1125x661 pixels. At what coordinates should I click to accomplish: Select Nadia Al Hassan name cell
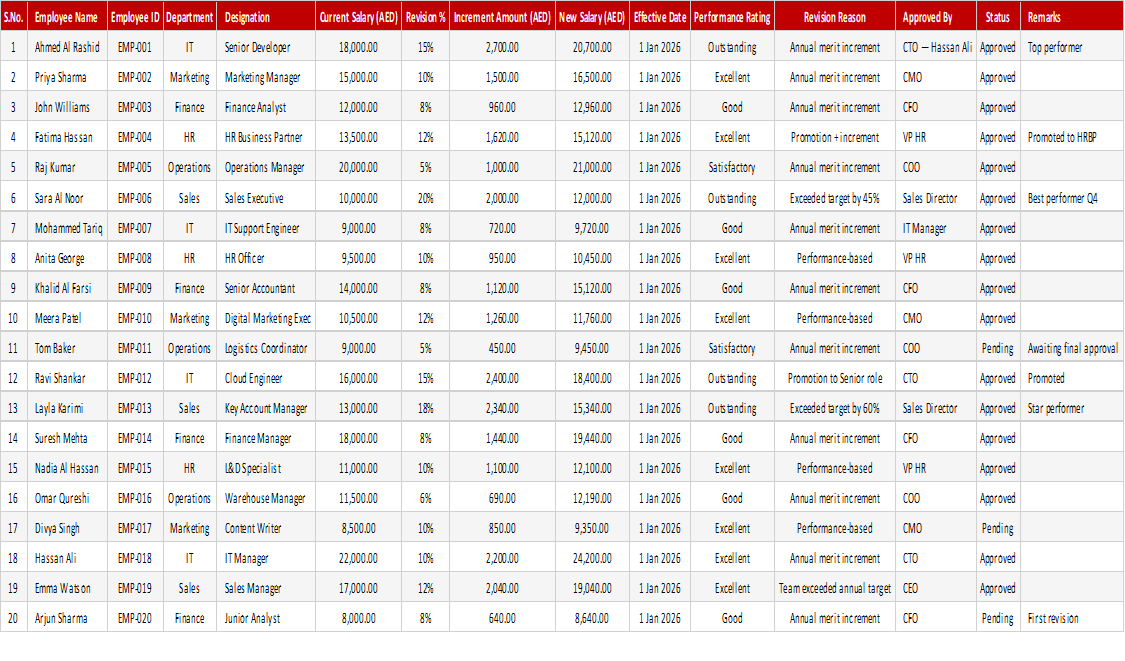[x=66, y=469]
